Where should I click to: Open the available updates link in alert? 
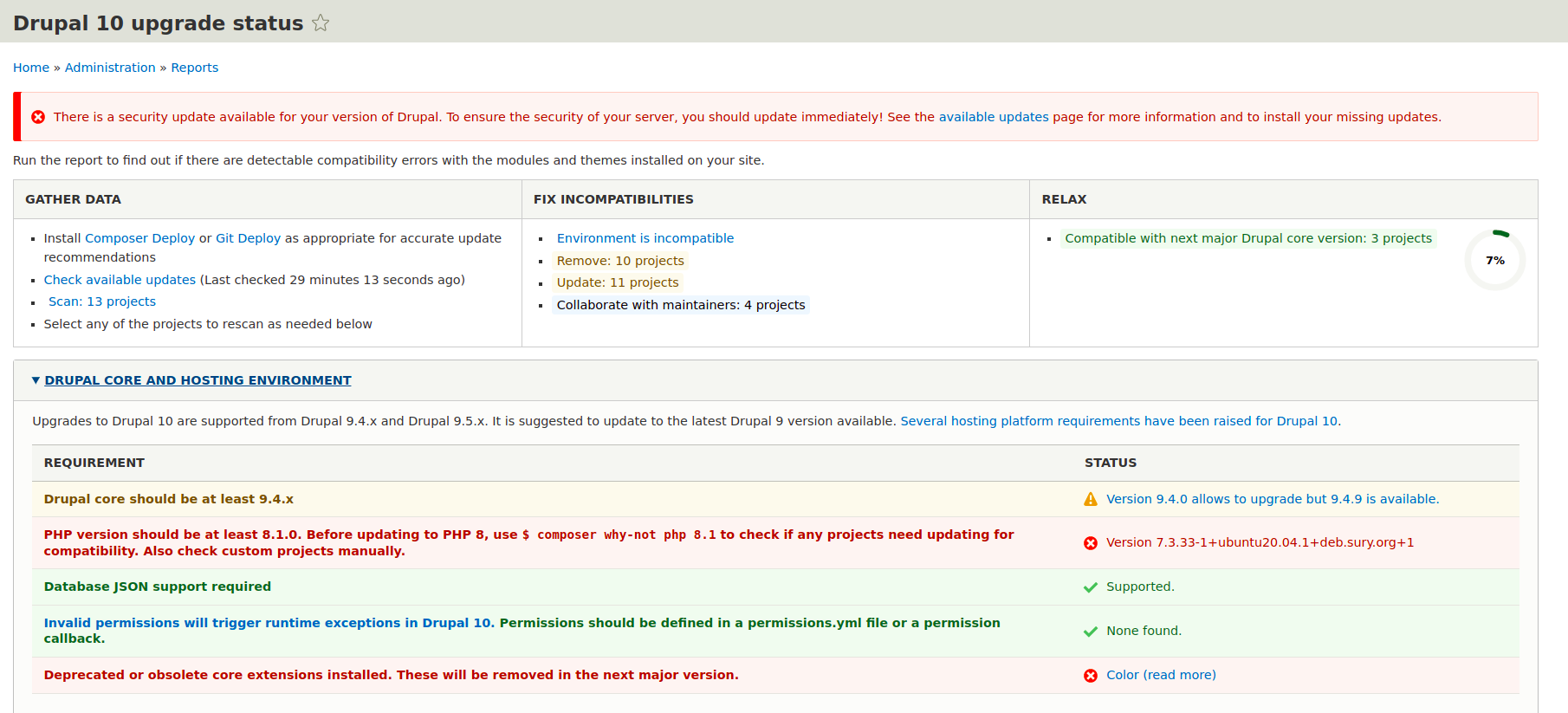point(993,117)
